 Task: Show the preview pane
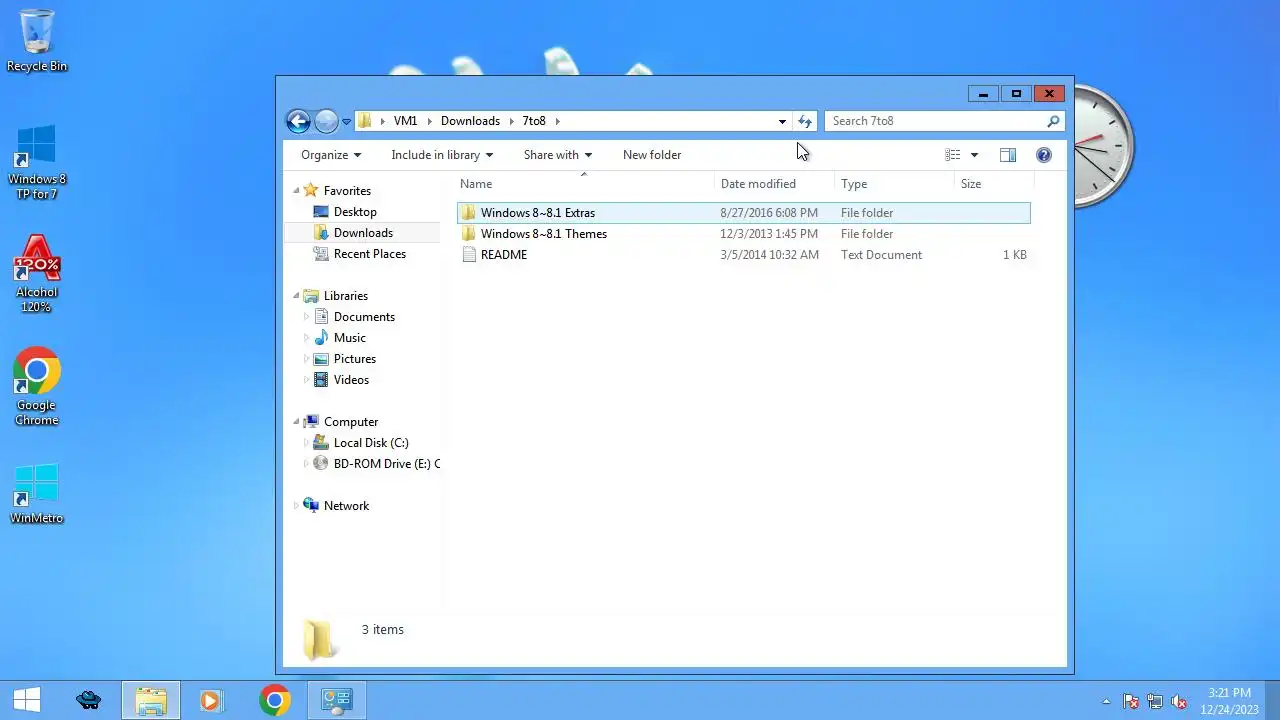(1008, 155)
